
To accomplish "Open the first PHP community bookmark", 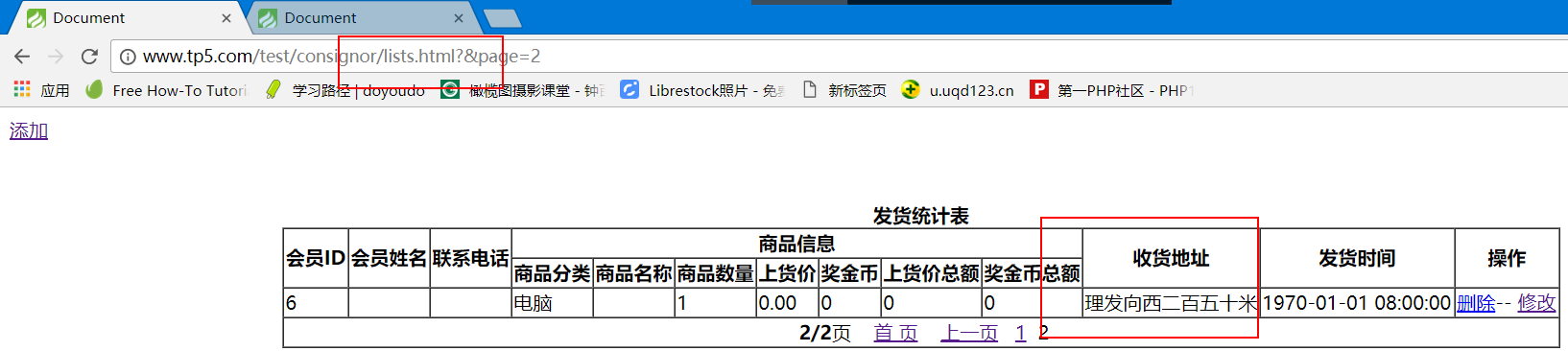I will [1111, 90].
